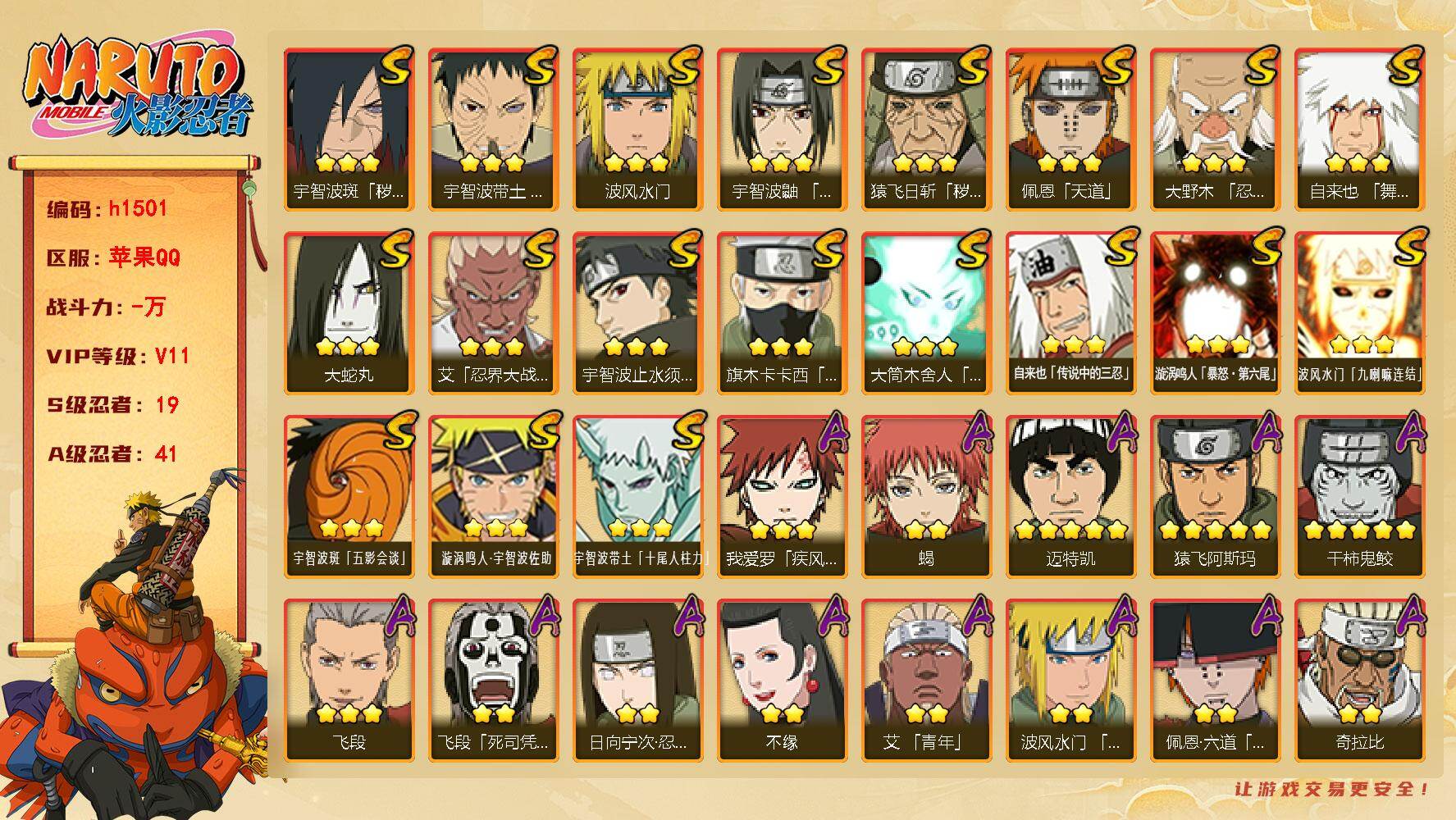Open the 自来也「传说中的三忍」 card
Screen dimensions: 1456x820
coord(1070,313)
